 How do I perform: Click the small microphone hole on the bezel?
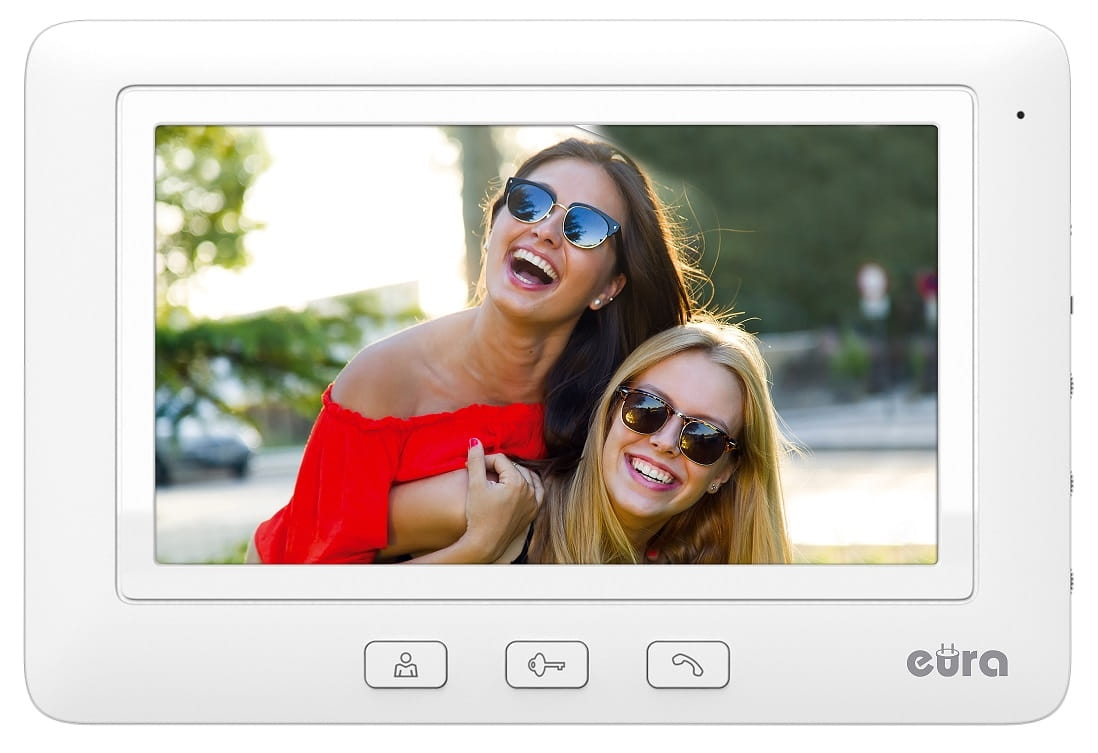tap(1020, 115)
